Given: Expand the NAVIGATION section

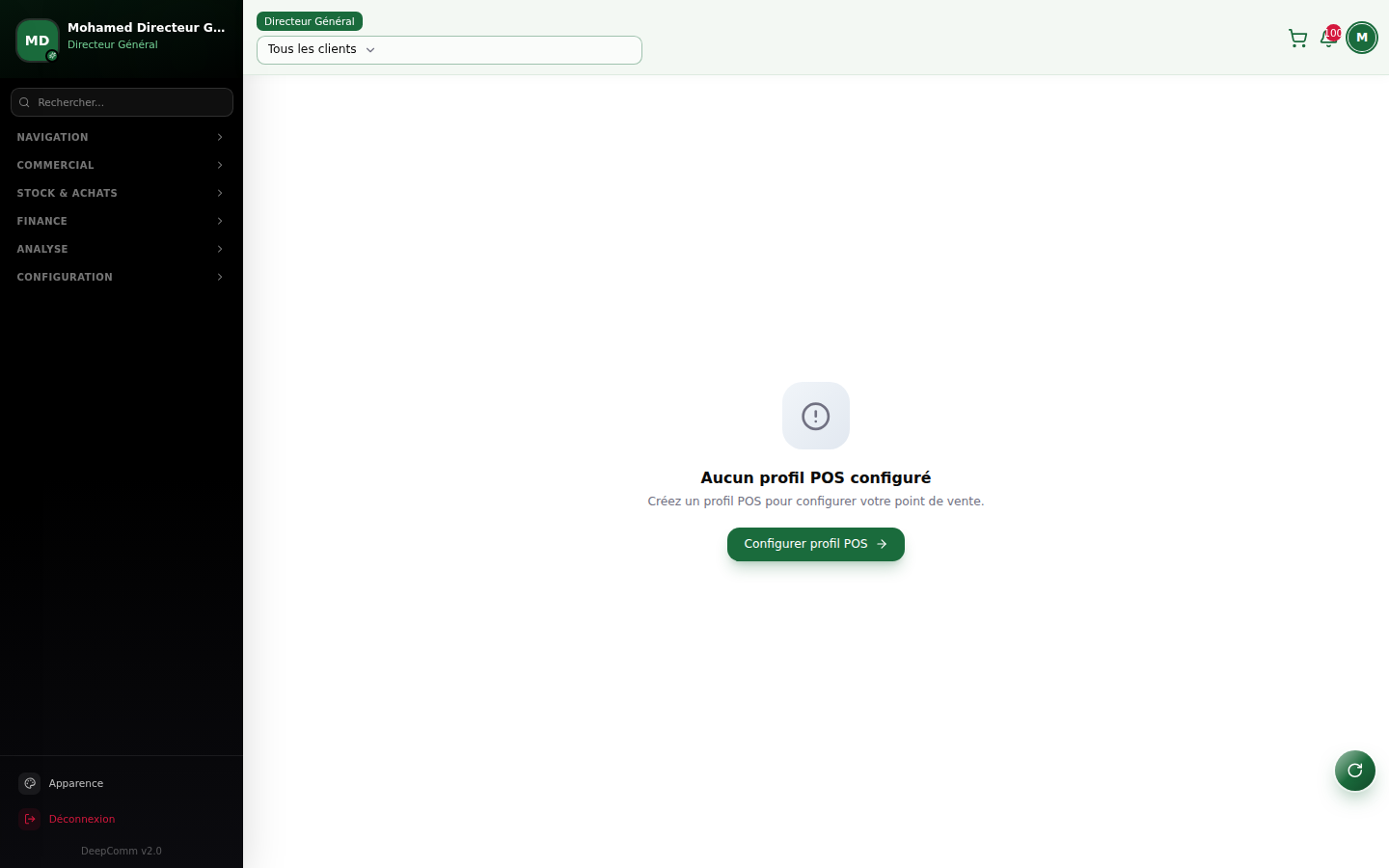Looking at the screenshot, I should (122, 137).
